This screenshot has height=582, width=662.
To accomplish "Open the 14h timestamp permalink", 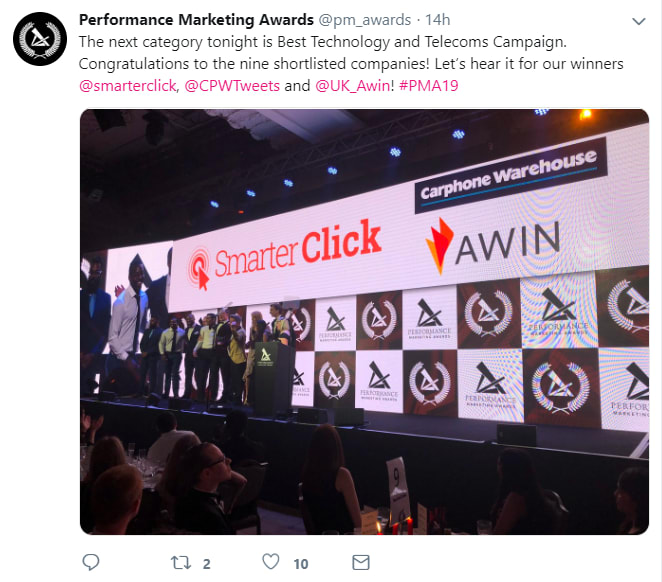I will [x=438, y=20].
